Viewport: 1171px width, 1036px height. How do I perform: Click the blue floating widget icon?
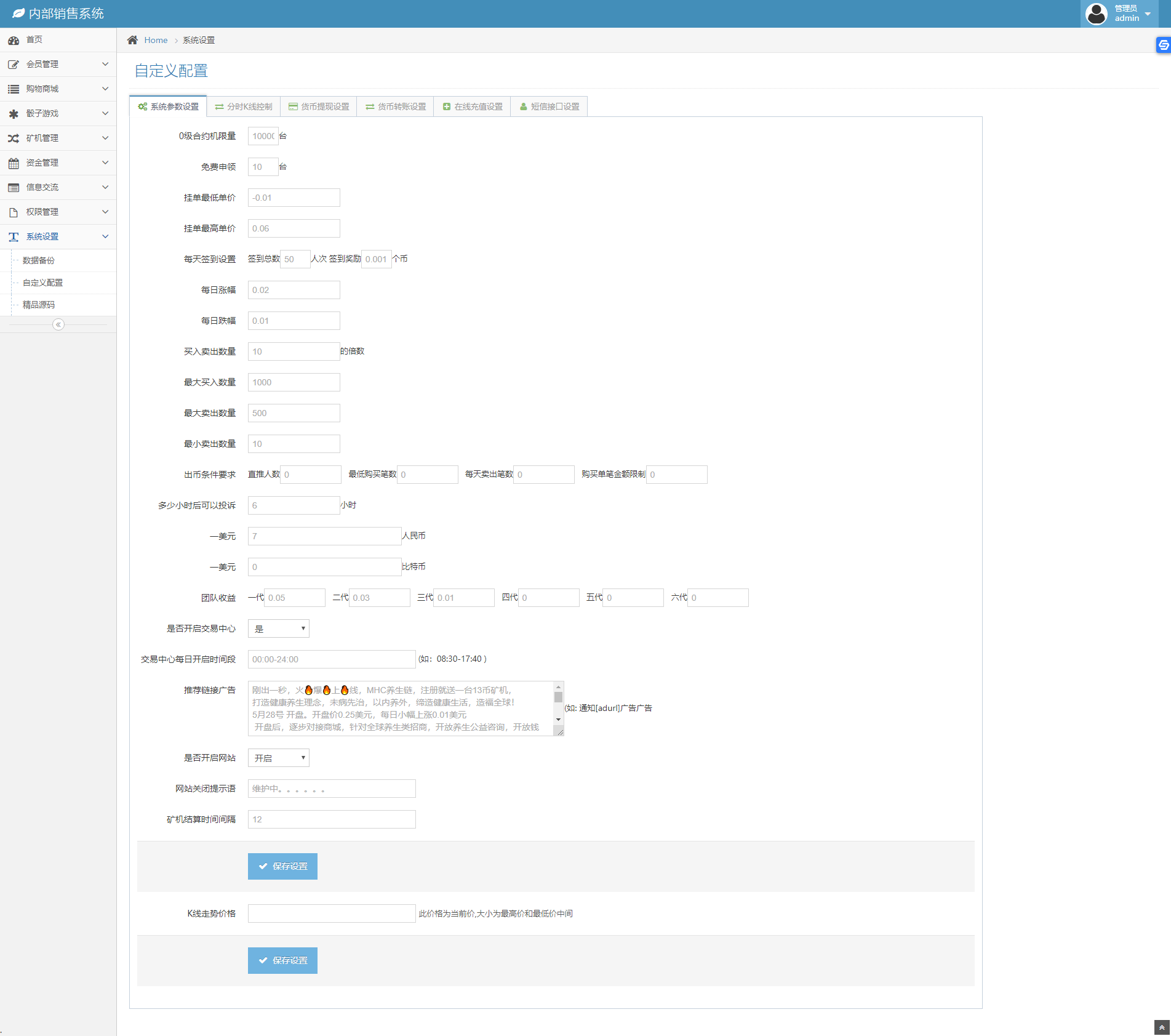[x=1163, y=45]
